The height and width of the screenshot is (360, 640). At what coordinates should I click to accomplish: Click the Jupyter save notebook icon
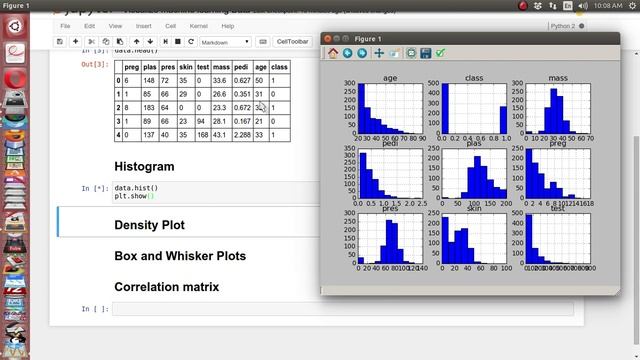[60, 42]
